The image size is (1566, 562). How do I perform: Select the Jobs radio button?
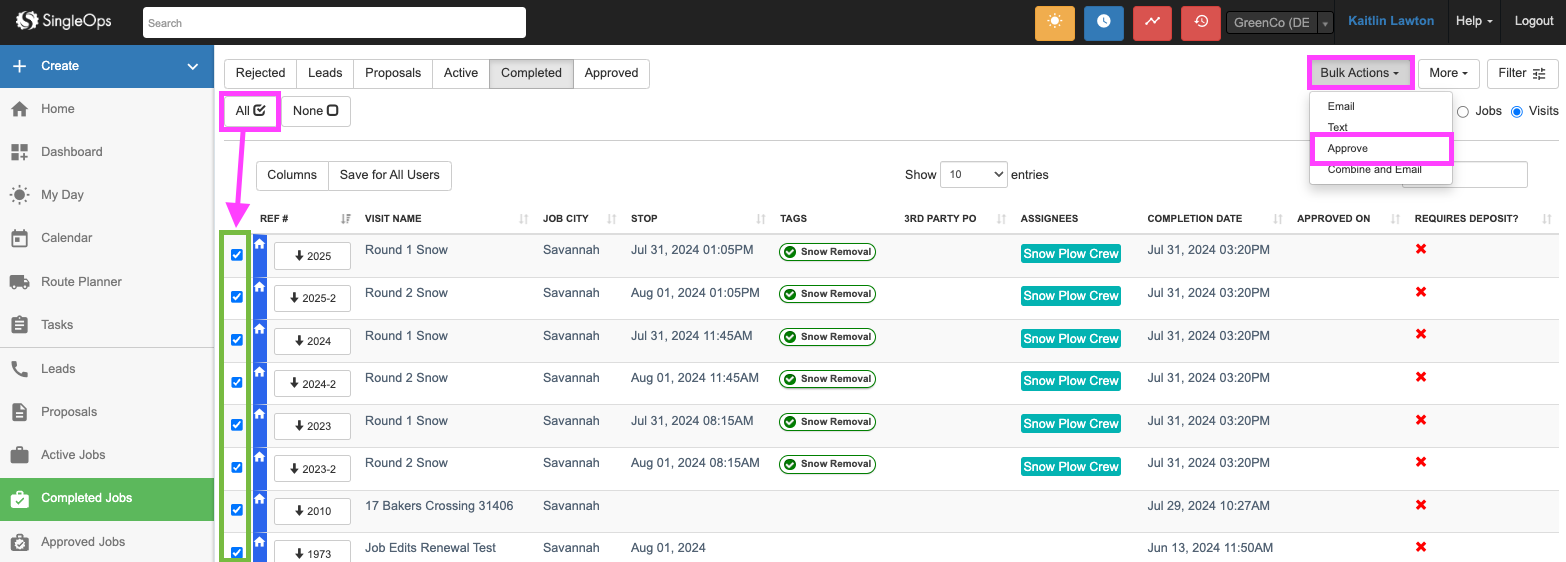point(1463,111)
